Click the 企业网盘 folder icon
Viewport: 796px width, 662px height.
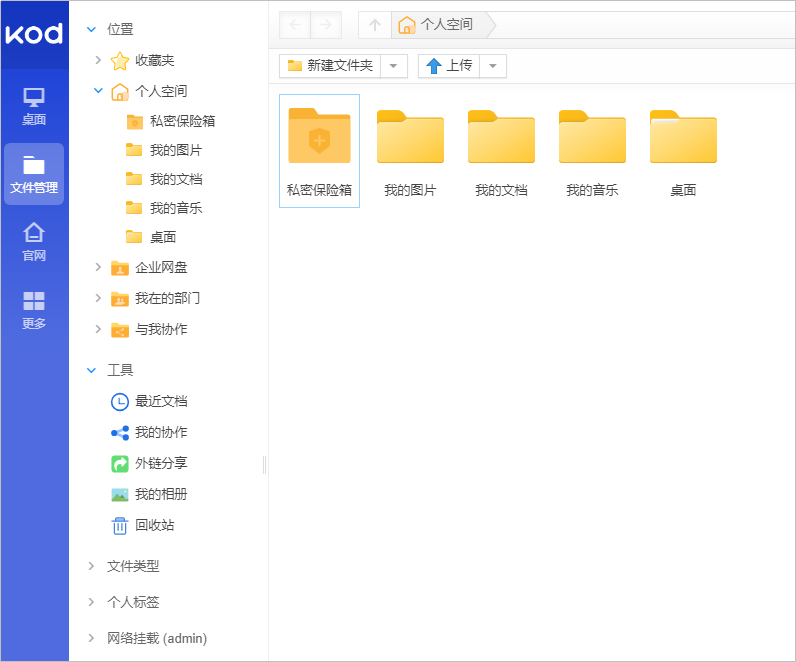pos(120,268)
